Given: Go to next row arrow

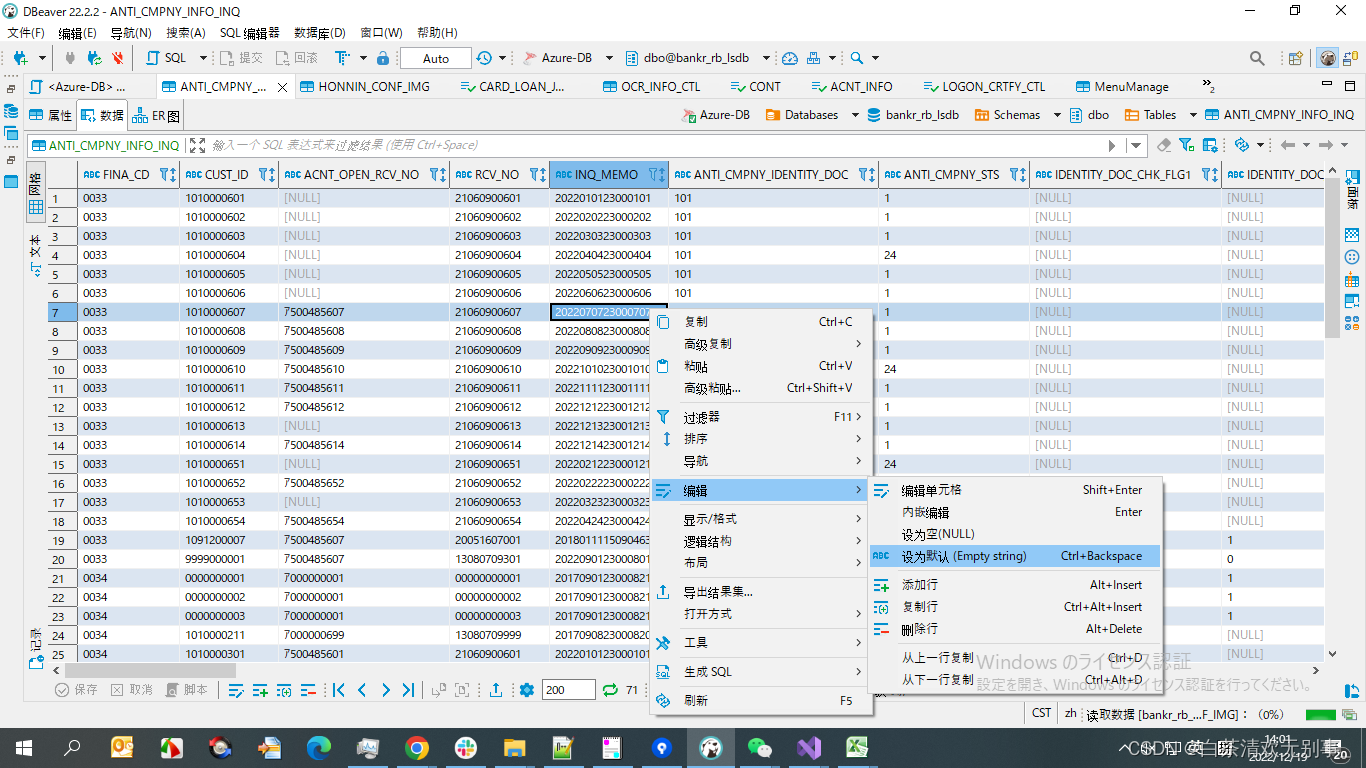Looking at the screenshot, I should 385,690.
